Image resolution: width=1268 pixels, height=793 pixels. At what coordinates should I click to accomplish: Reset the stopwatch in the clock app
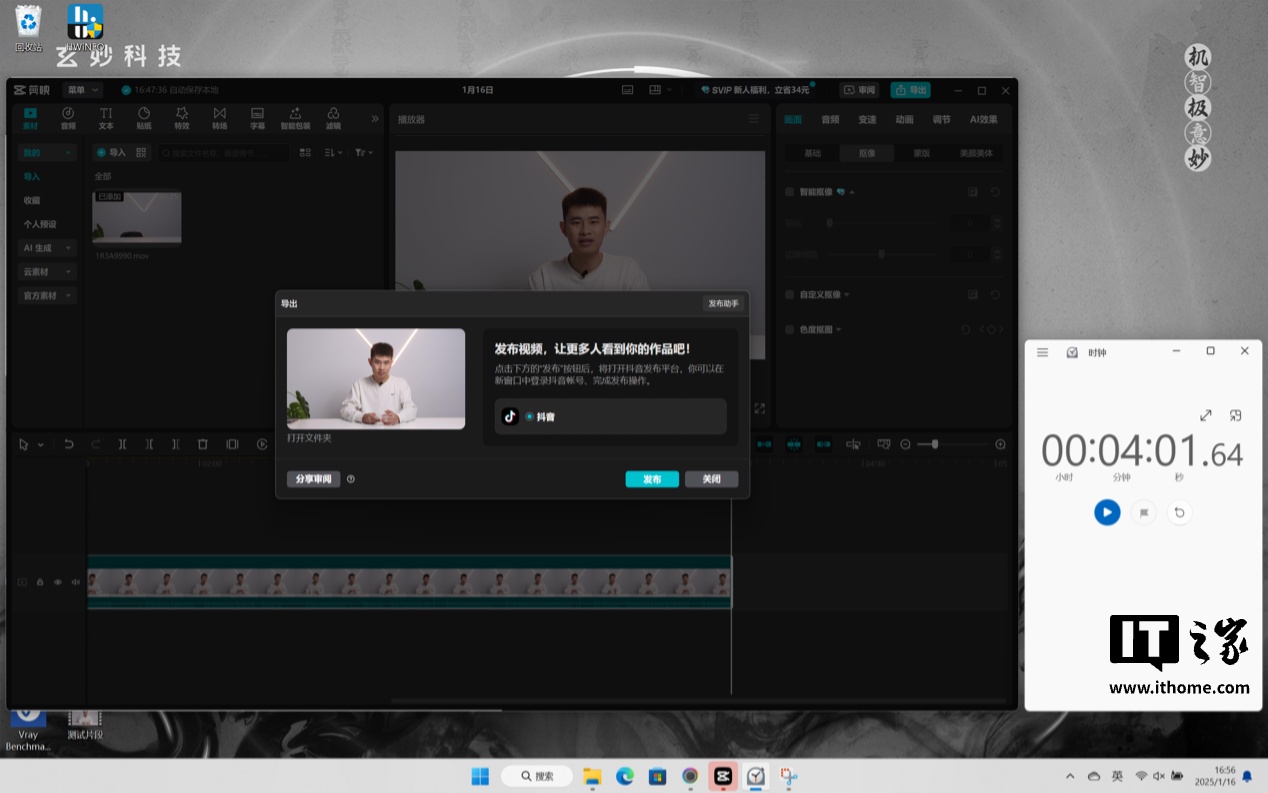tap(1179, 512)
